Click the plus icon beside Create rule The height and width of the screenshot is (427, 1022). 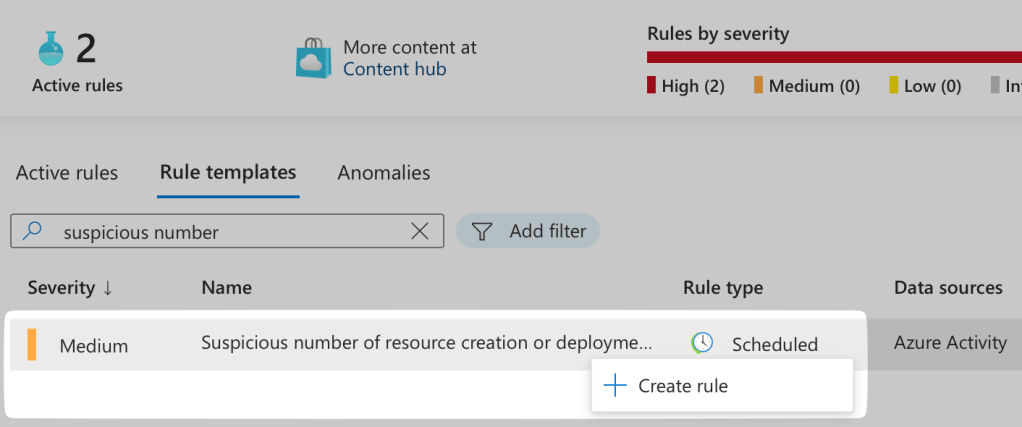pyautogui.click(x=615, y=386)
